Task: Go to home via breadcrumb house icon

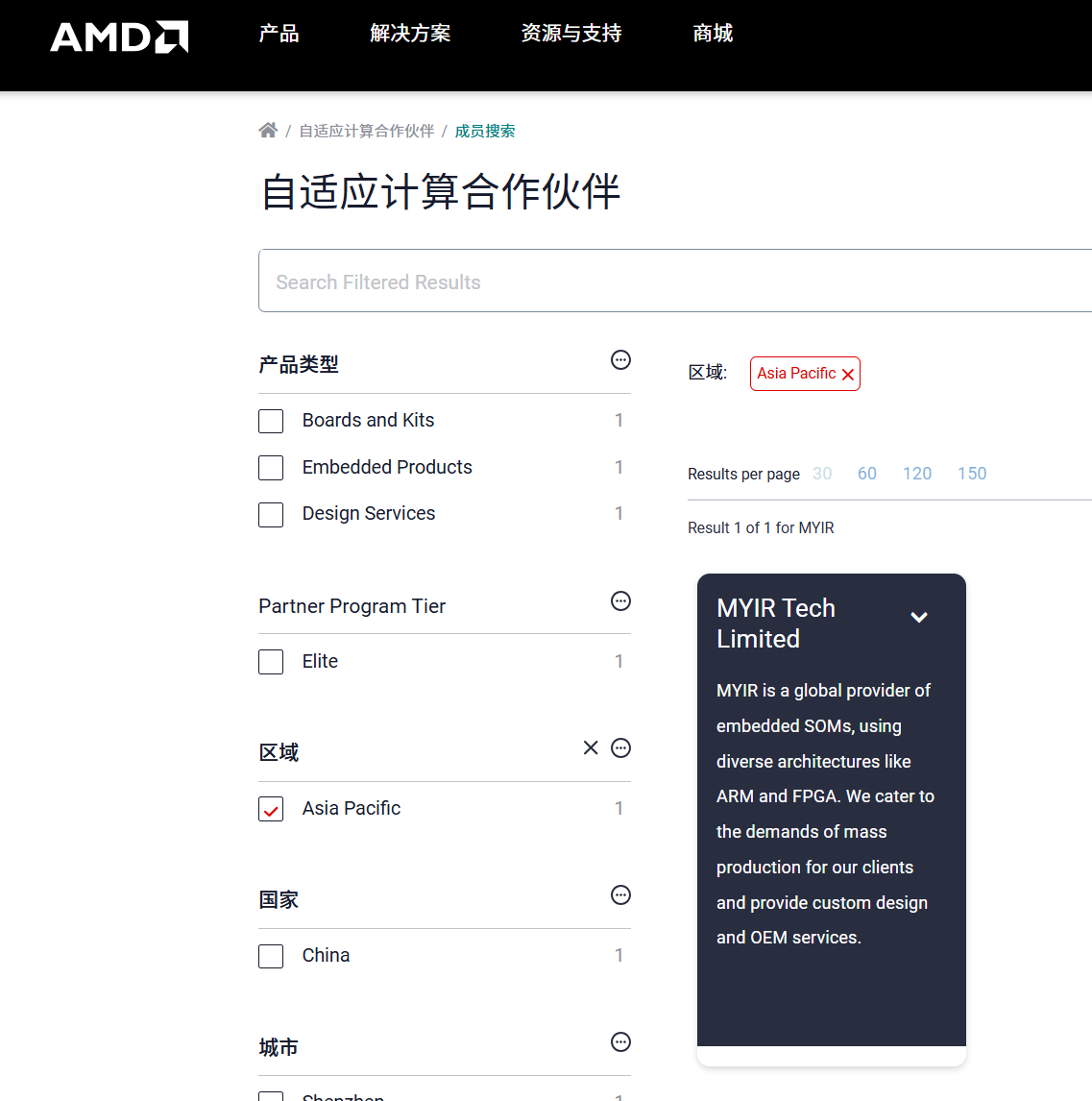Action: 268,131
